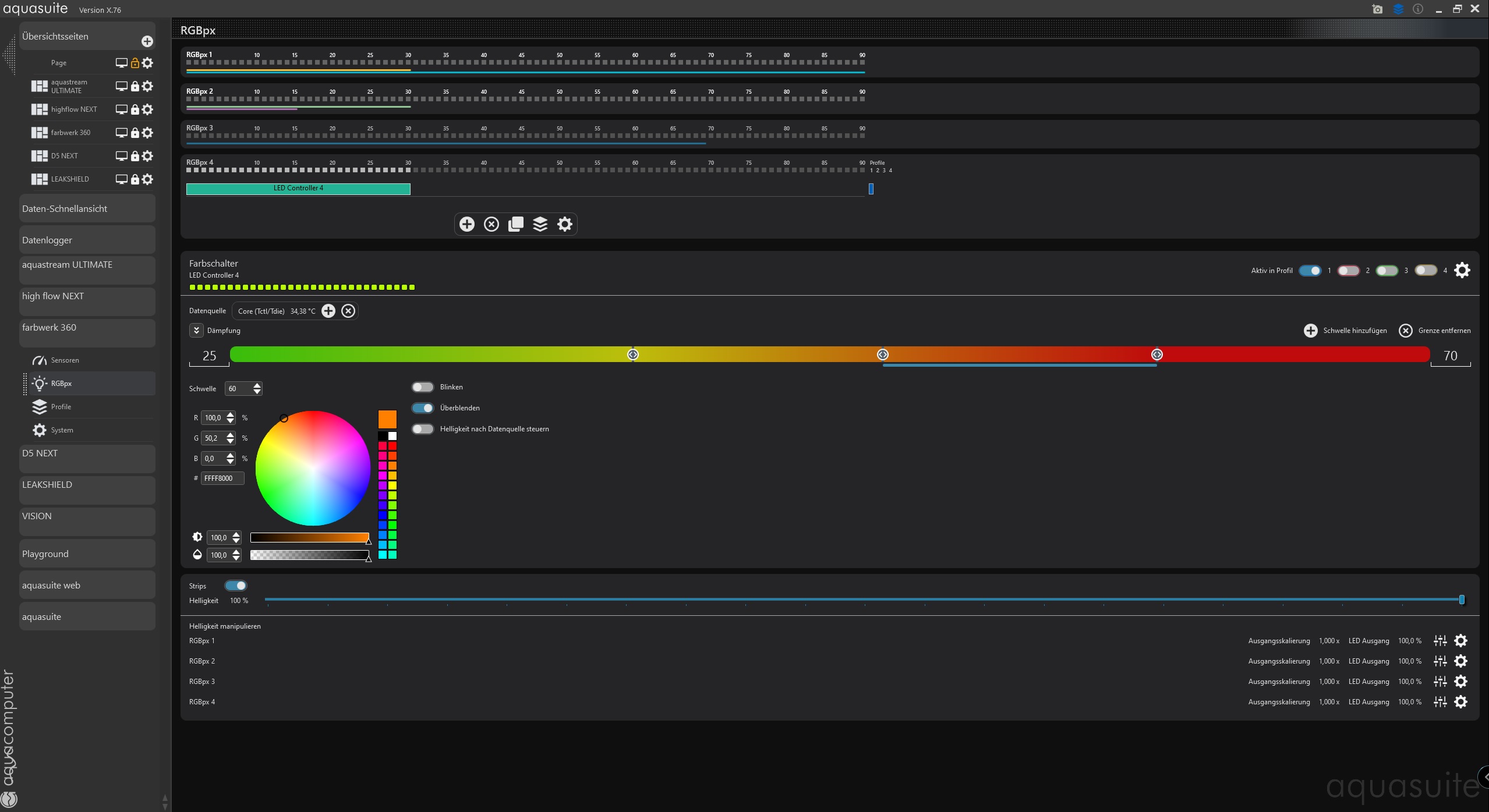Click the duplicate controller copy icon
This screenshot has width=1489, height=812.
516,224
